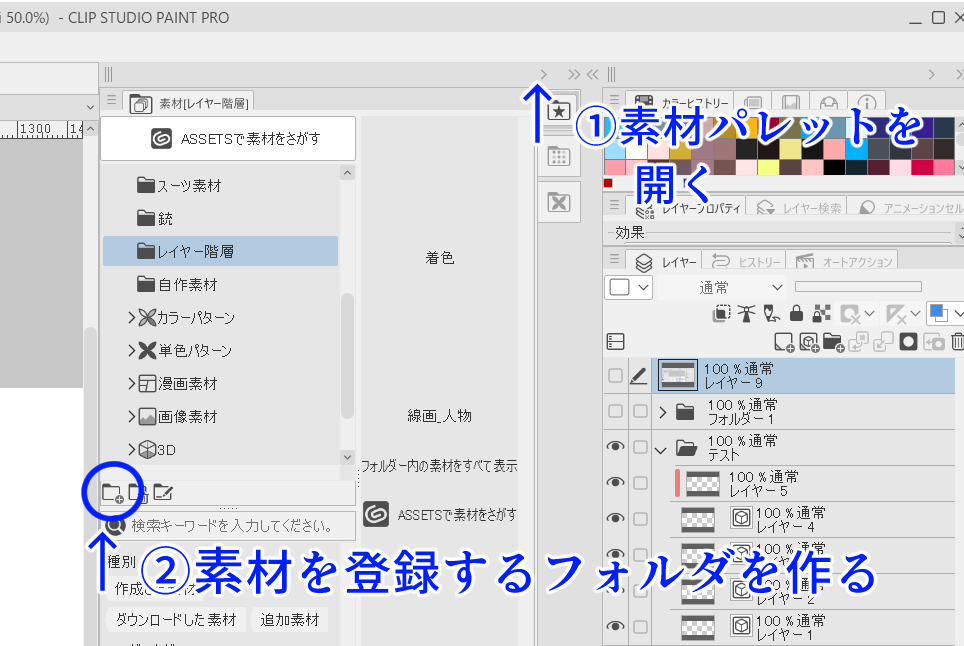Expand the 3D tree node

point(131,449)
